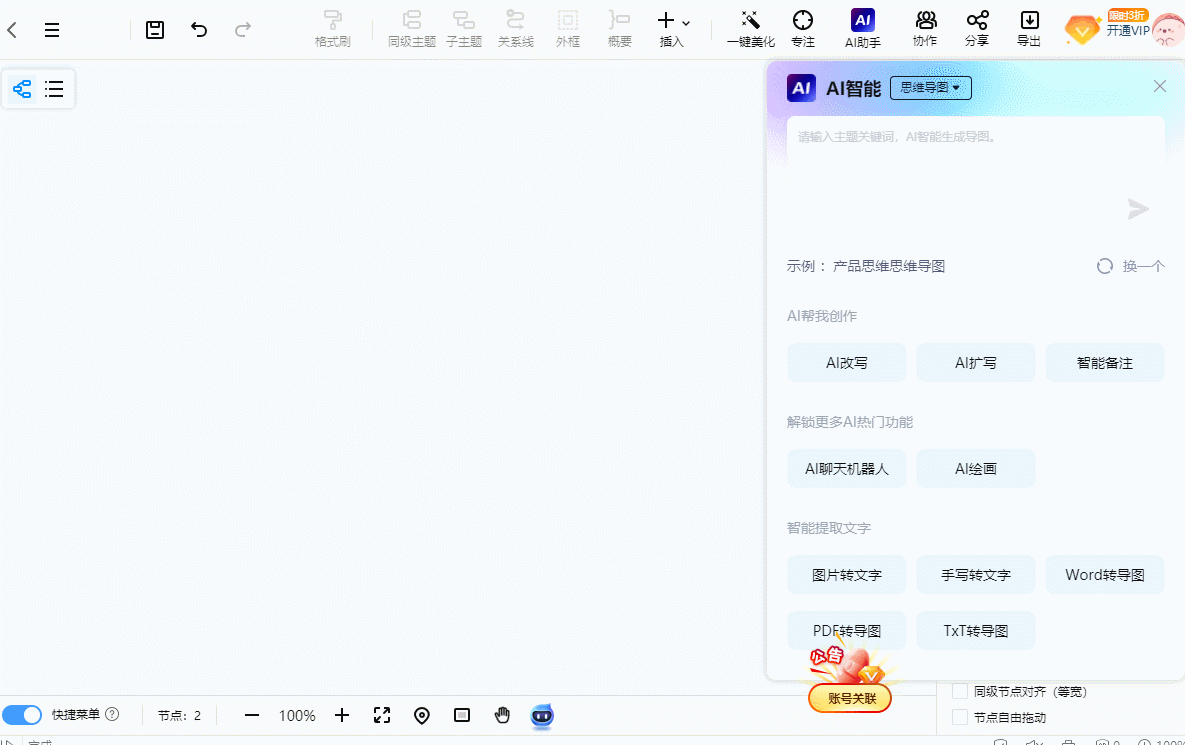This screenshot has height=745, width=1185.
Task: Switch to outline list view mode
Action: [x=54, y=89]
